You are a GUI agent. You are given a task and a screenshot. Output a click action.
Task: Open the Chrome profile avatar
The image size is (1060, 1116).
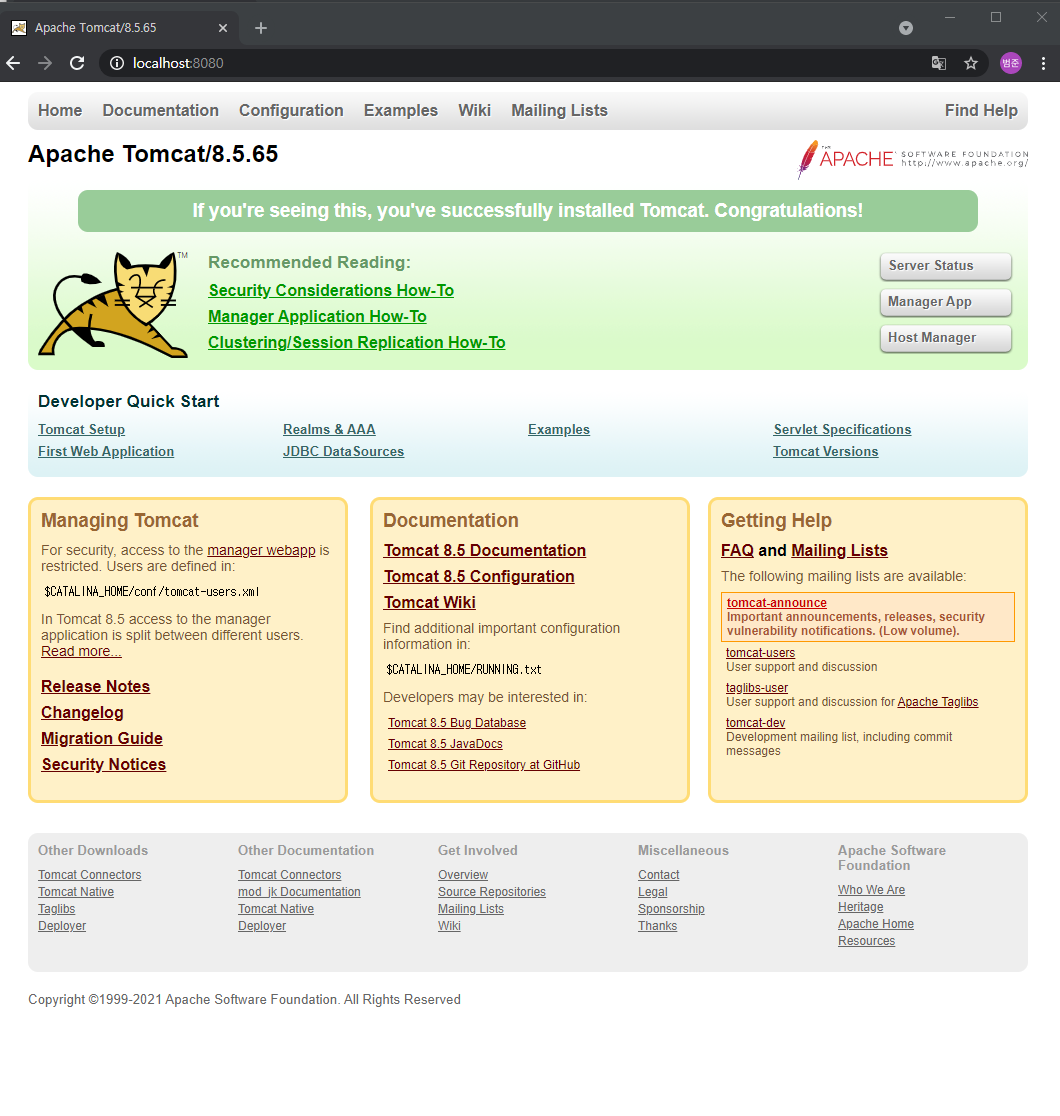[1011, 63]
